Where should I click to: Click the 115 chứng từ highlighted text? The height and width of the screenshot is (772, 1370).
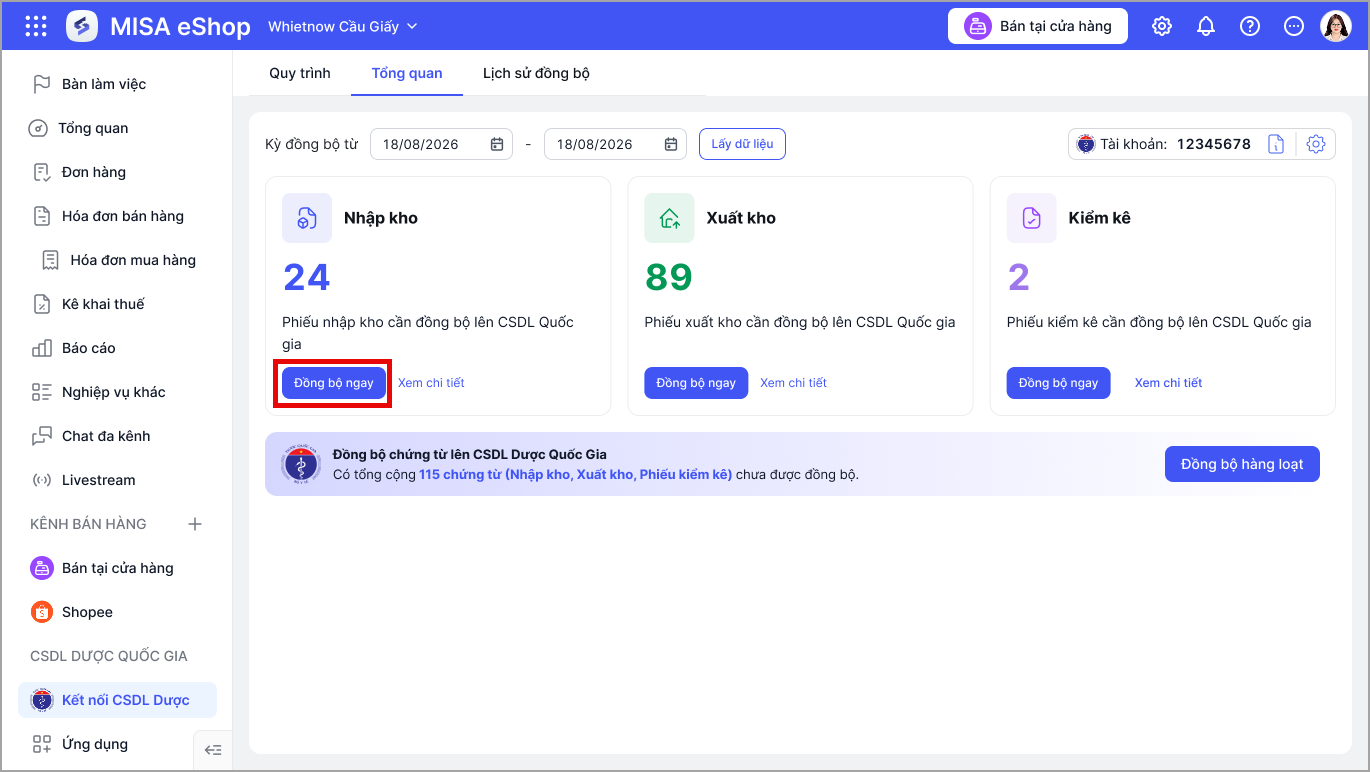click(575, 474)
